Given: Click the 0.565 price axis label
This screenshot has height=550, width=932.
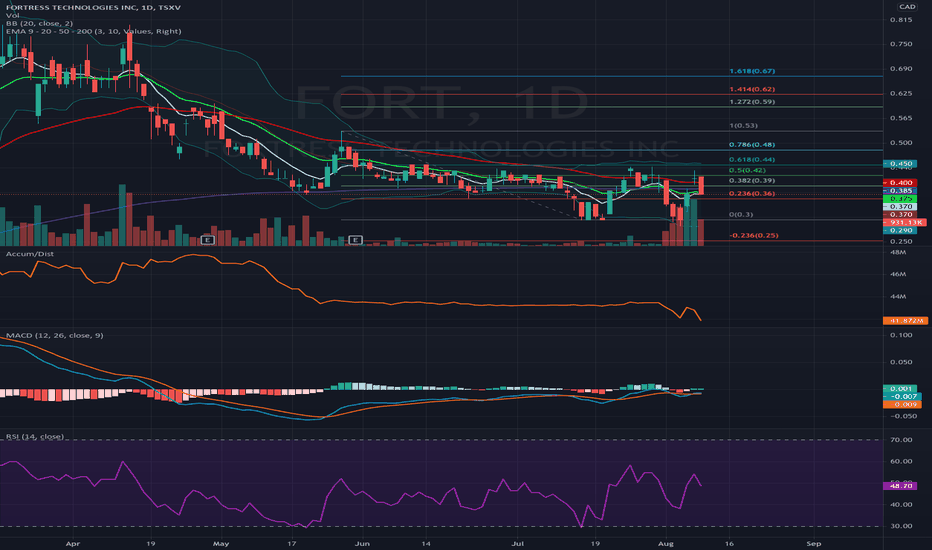Looking at the screenshot, I should [x=901, y=118].
